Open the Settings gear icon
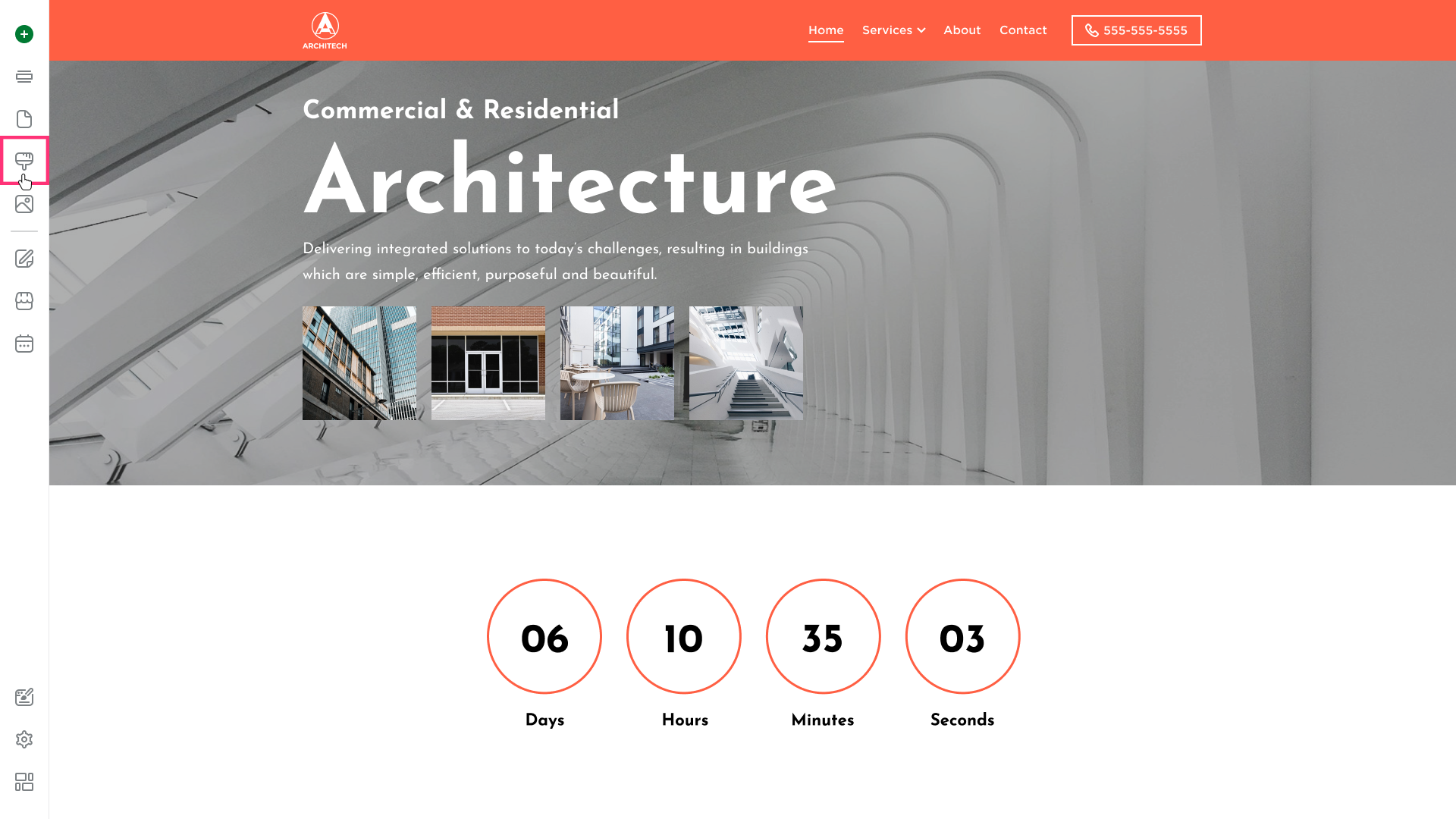 pyautogui.click(x=24, y=739)
